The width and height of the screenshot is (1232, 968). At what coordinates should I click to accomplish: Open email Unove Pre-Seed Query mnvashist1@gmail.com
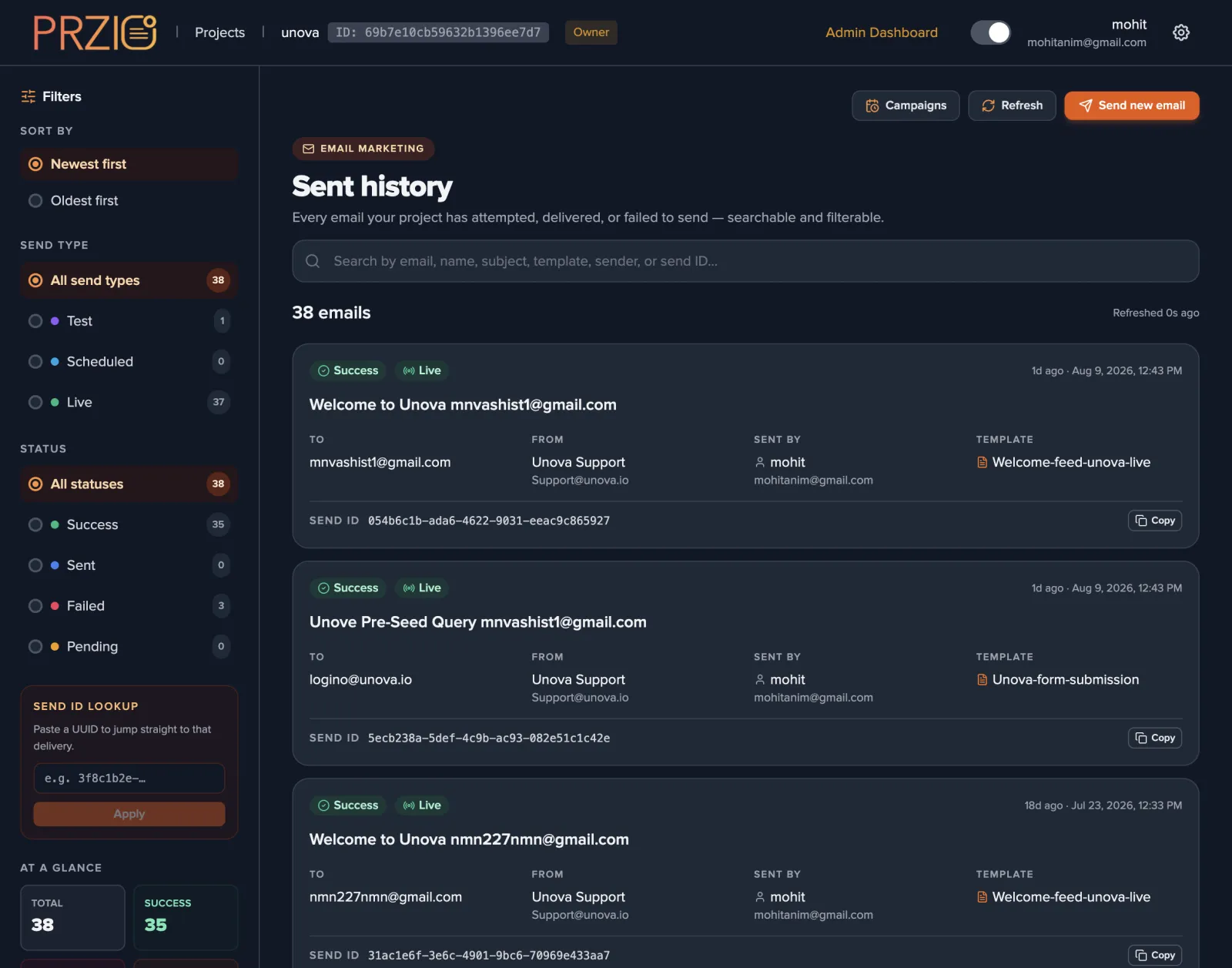click(x=478, y=621)
